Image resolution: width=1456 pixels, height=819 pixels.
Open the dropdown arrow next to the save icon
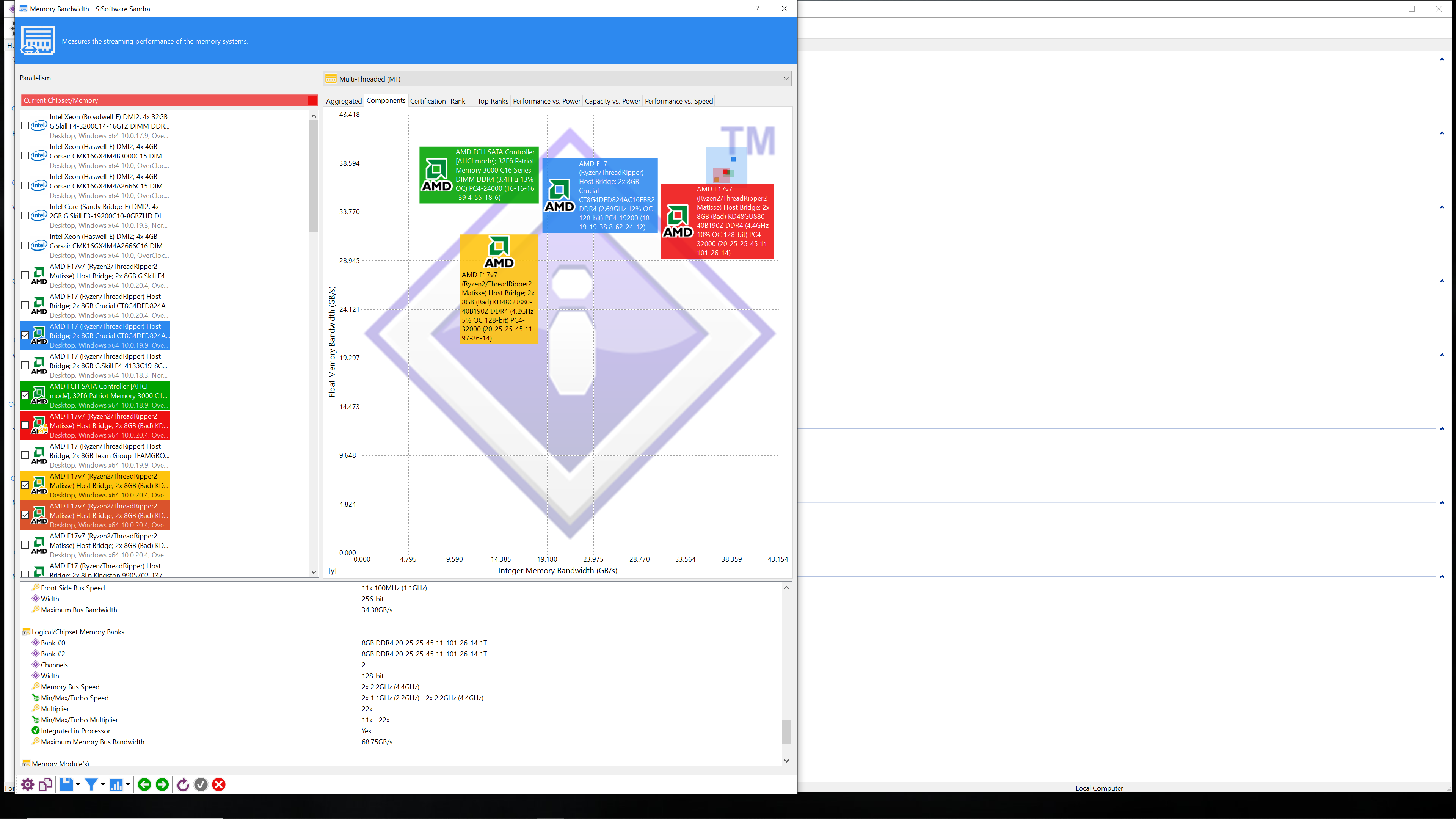pos(77,784)
